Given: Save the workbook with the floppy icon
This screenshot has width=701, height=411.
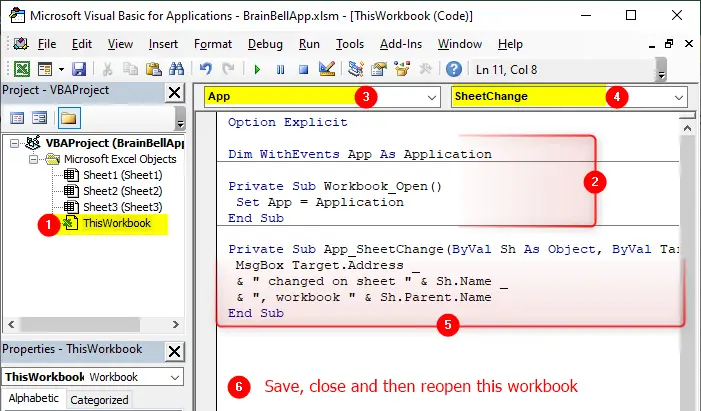Looking at the screenshot, I should tap(79, 69).
